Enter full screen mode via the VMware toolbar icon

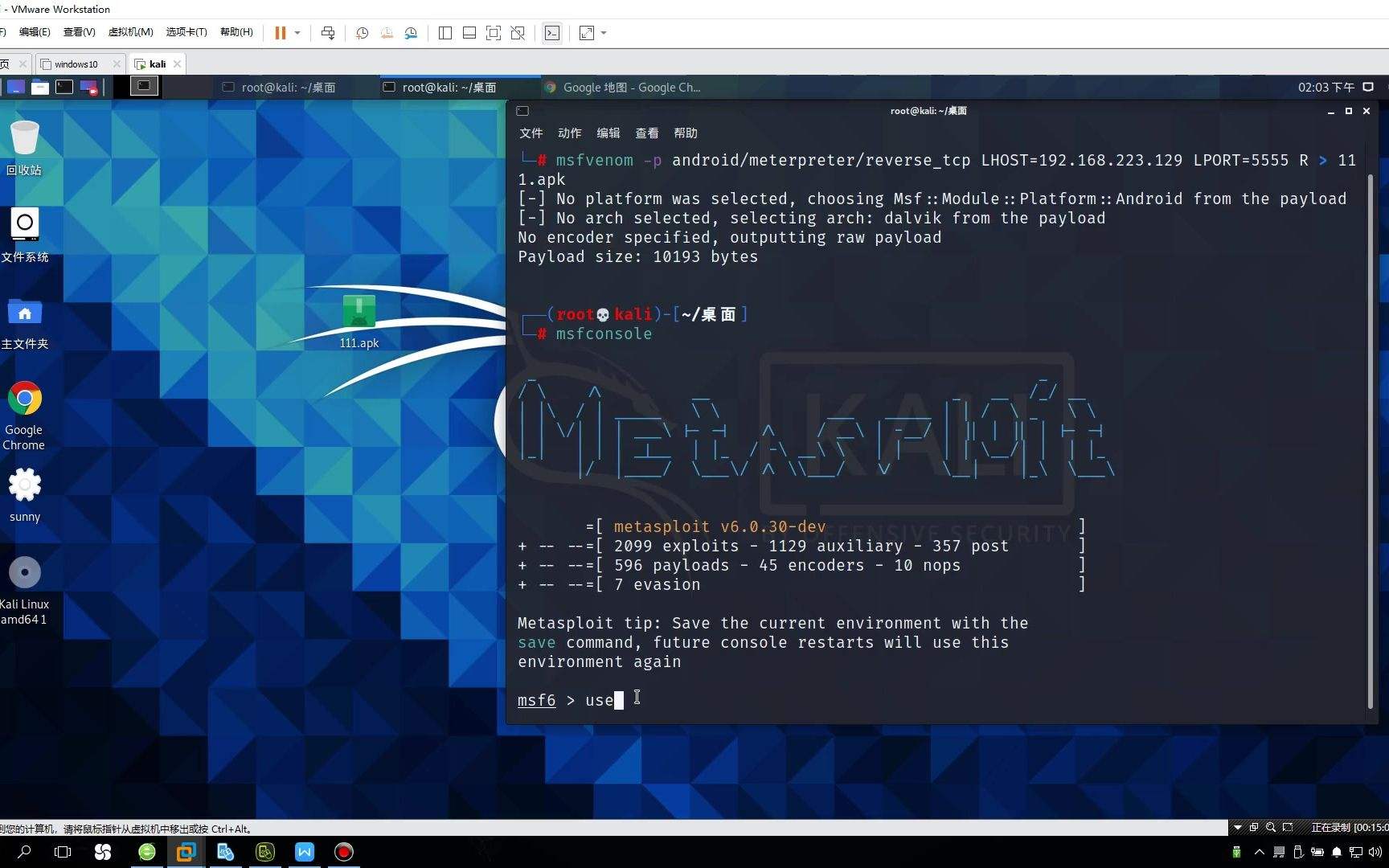click(x=494, y=33)
